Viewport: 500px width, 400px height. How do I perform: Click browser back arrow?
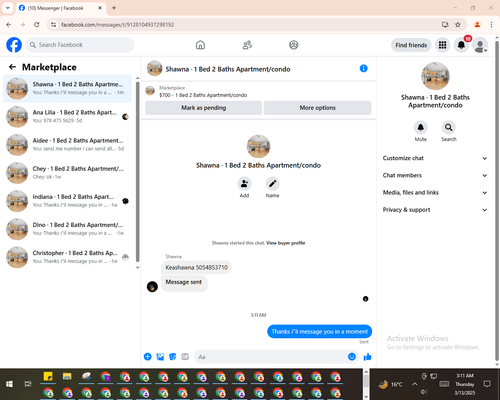coord(9,25)
